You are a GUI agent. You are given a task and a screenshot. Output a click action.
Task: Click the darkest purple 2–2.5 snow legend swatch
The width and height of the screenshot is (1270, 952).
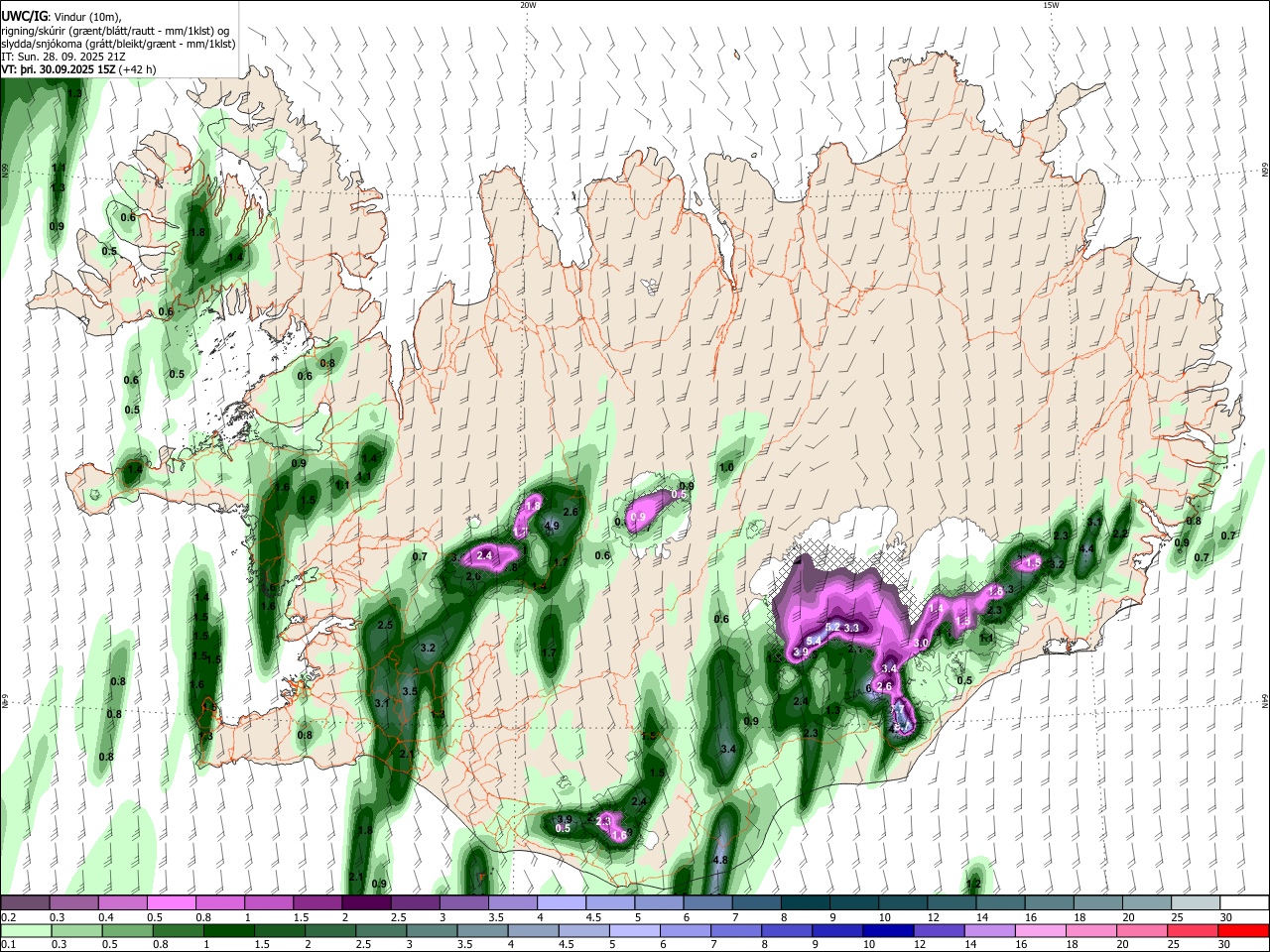(366, 902)
